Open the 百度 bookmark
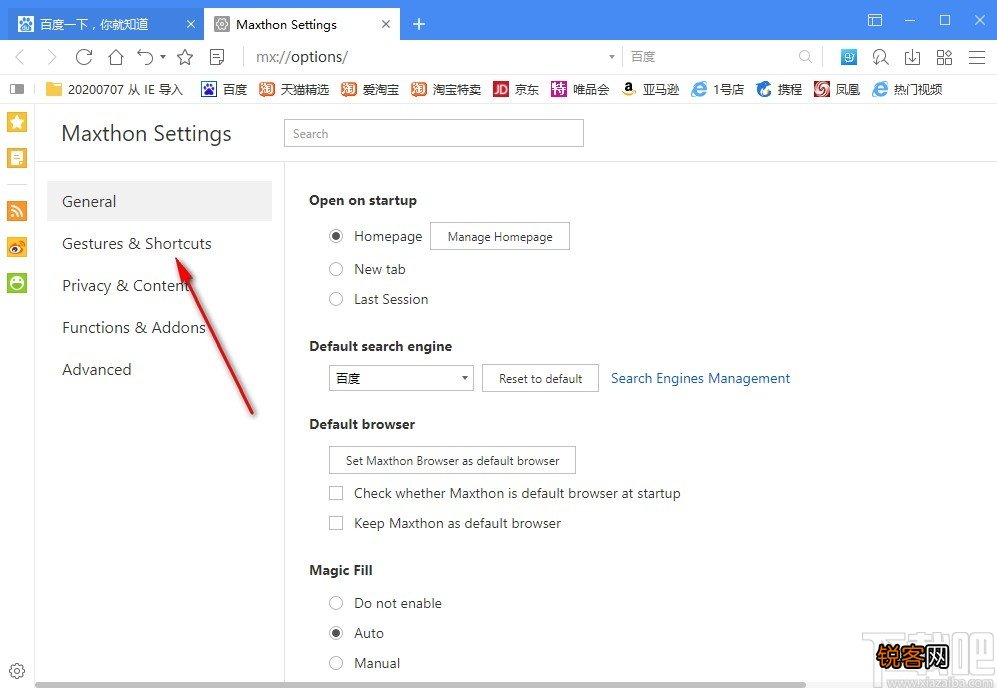Screen dimensions: 997x688 (x=224, y=89)
